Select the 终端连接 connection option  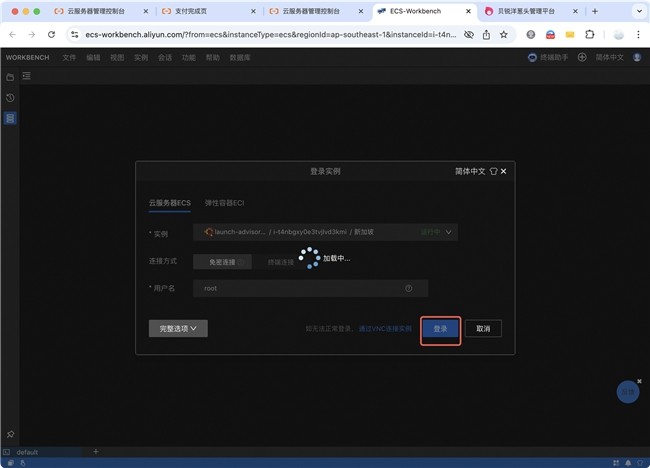281,262
